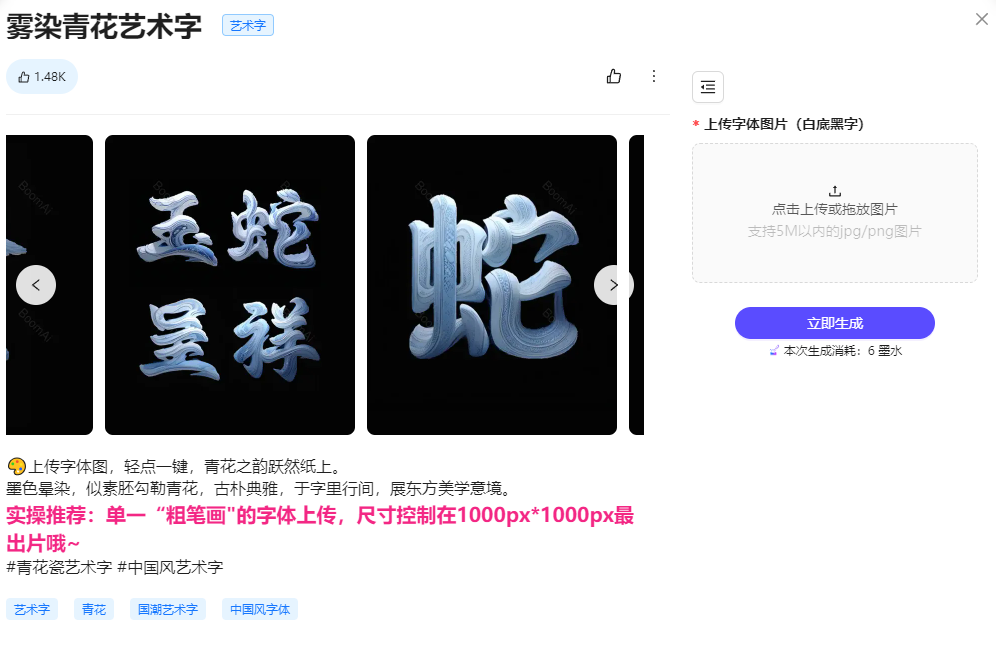Click the hashtag line #青花瓷艺术字 #中国风艺术字

pos(115,567)
